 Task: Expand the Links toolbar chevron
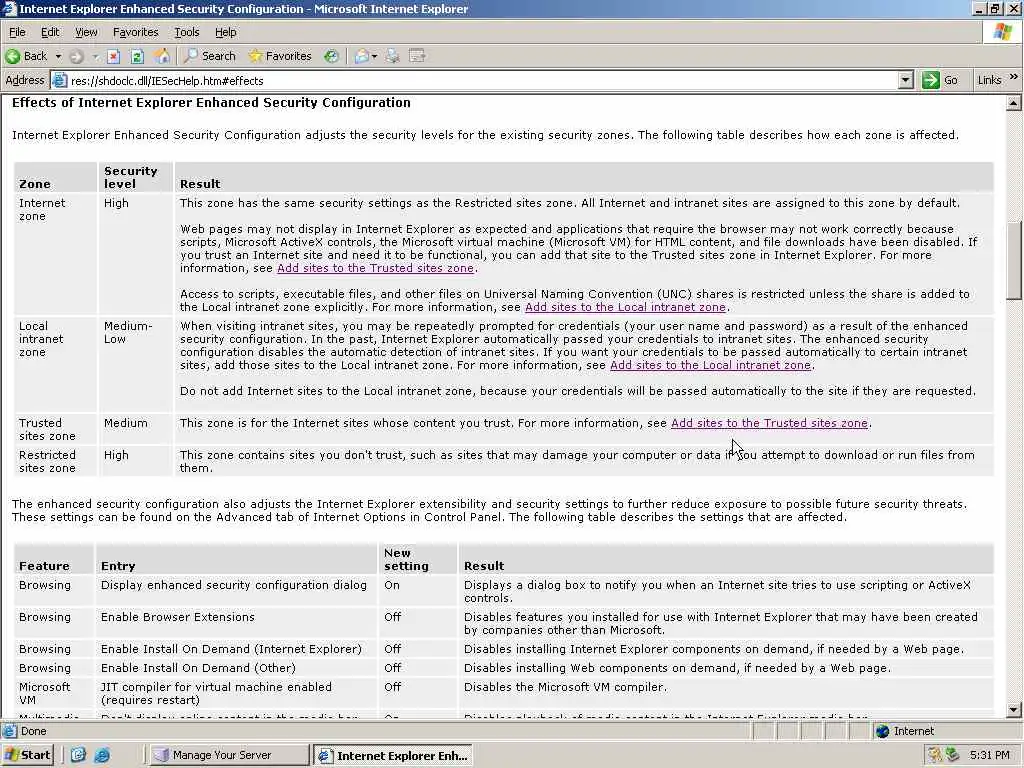tap(1013, 77)
